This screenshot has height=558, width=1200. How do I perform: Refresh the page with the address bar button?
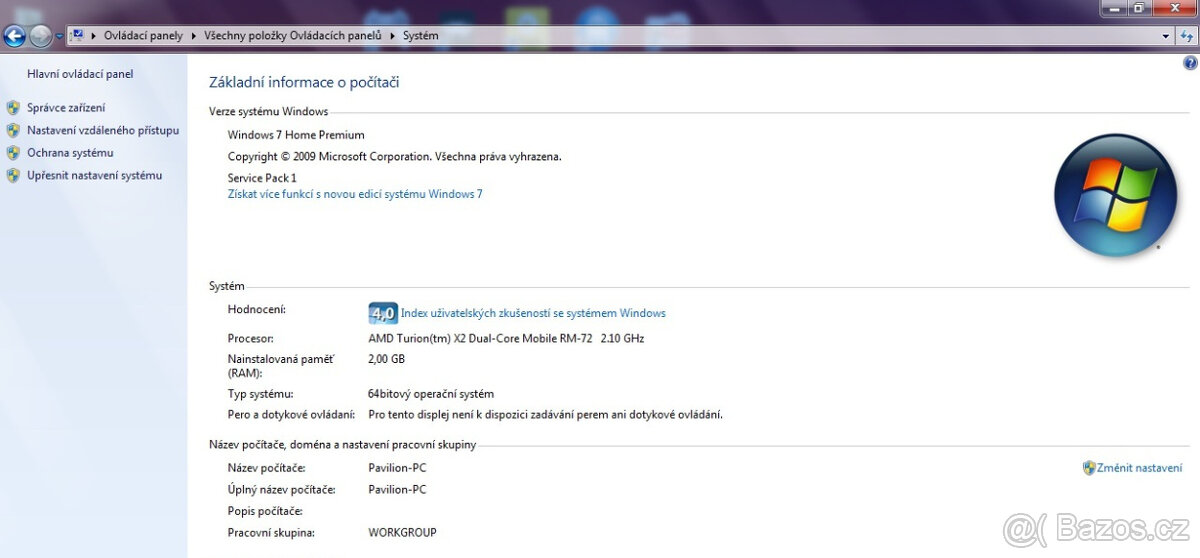[x=1187, y=36]
